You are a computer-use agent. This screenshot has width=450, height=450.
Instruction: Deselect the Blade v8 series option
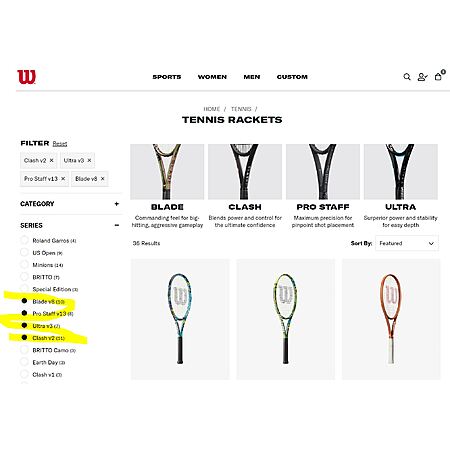pyautogui.click(x=24, y=301)
